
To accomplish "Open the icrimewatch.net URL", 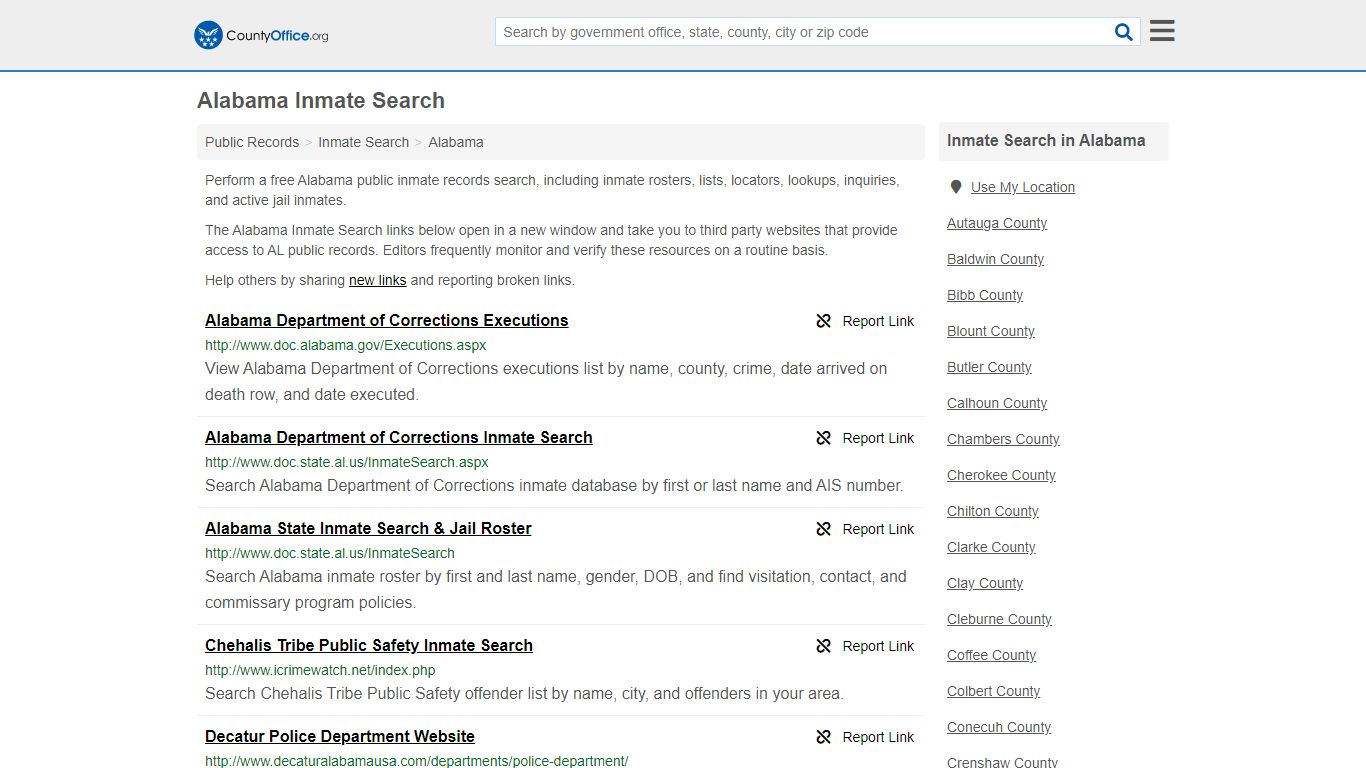I will (x=320, y=670).
